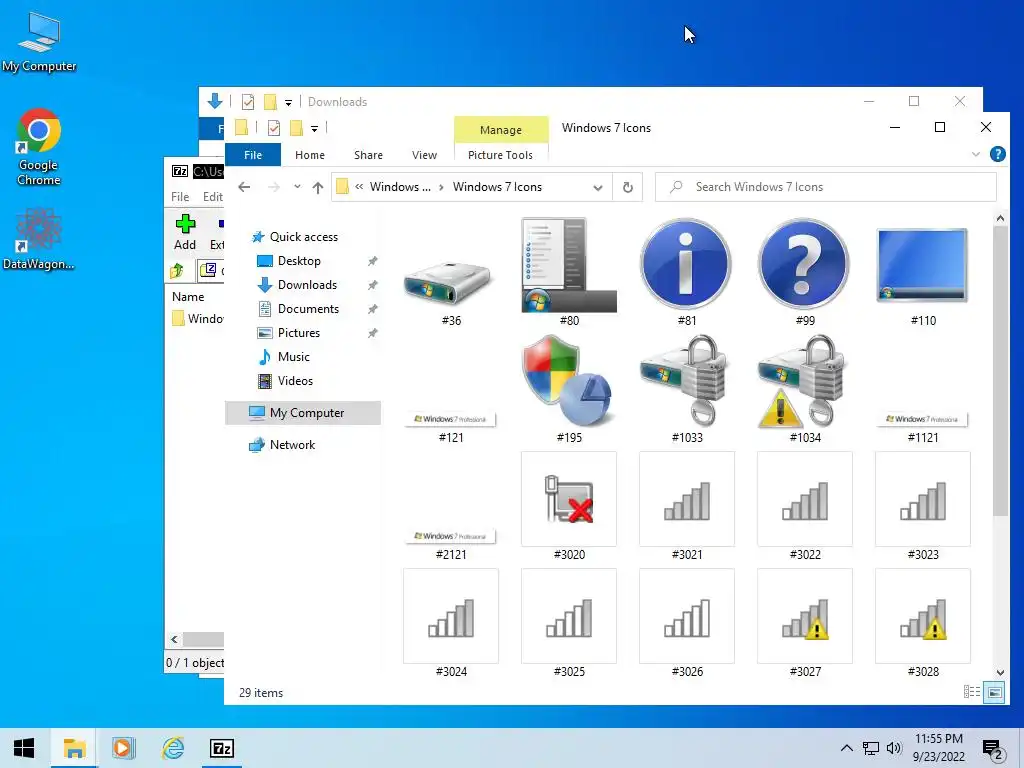Open the Home ribbon tab
This screenshot has width=1024, height=768.
click(310, 155)
